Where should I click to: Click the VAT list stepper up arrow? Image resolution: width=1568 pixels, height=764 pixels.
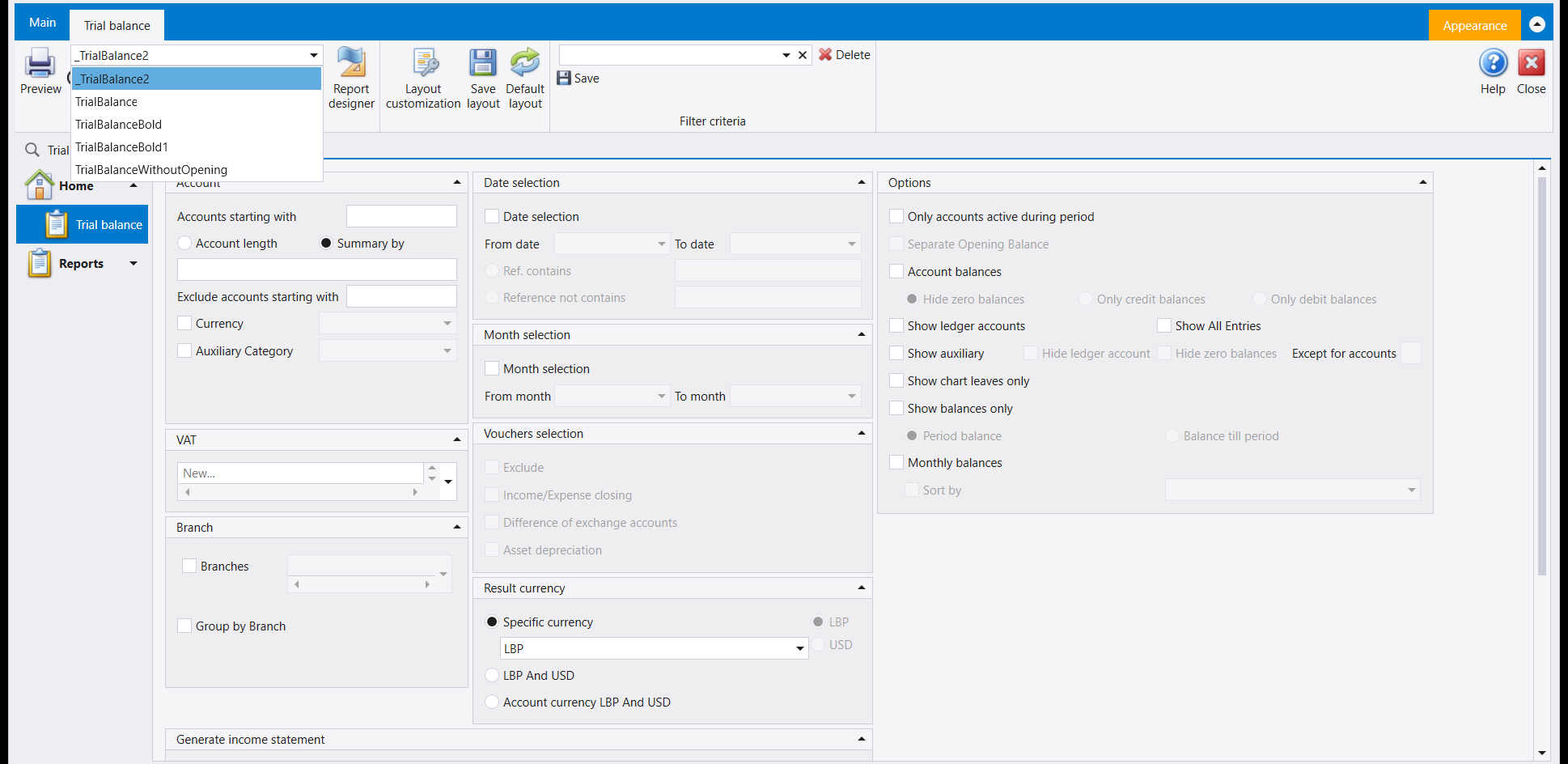coord(432,468)
